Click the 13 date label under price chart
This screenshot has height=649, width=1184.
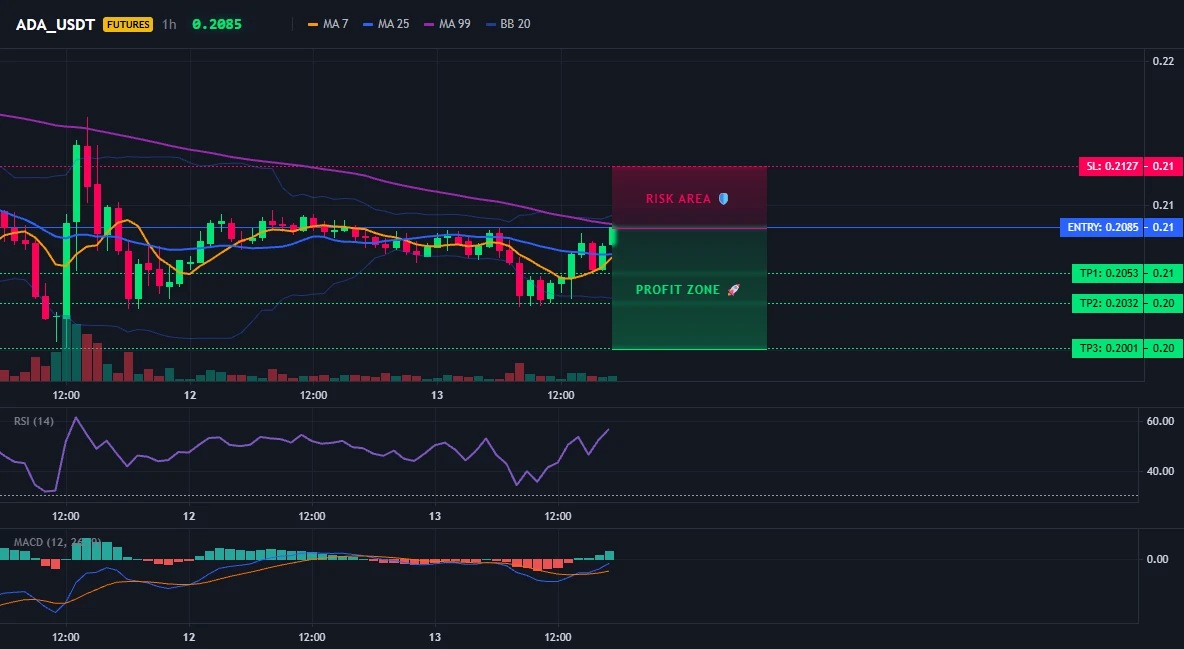point(437,395)
